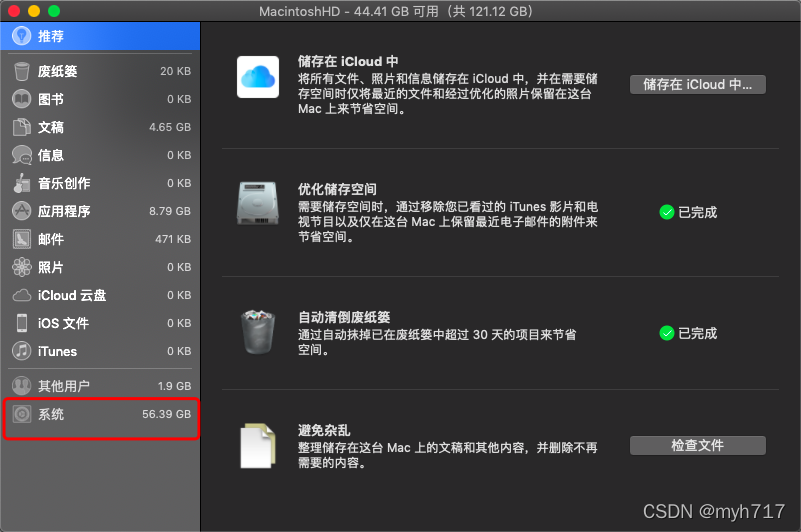Click the iCloud 云盘 cloud icon
The image size is (801, 532).
click(21, 295)
